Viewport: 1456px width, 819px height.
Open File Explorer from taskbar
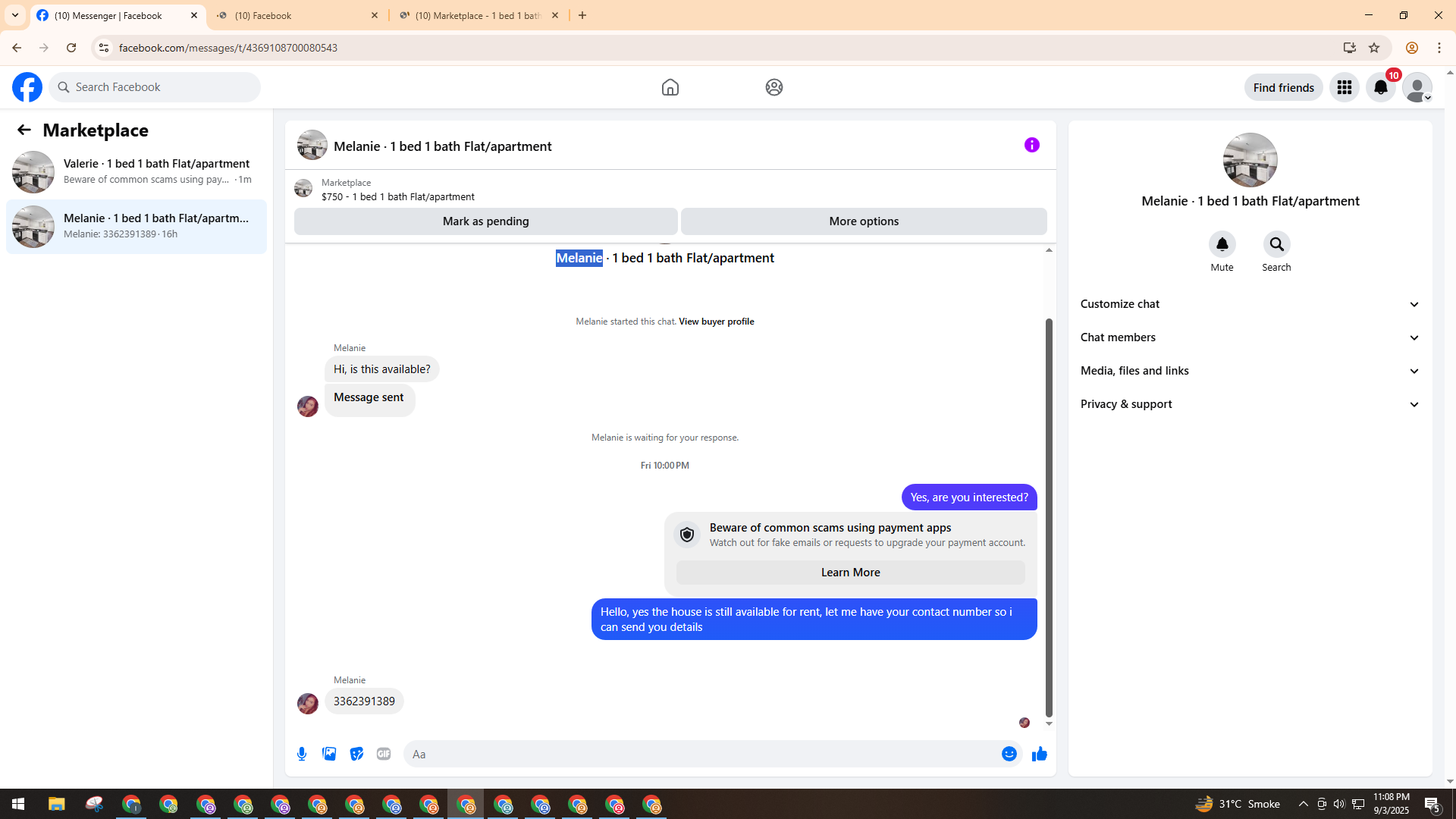[x=56, y=804]
